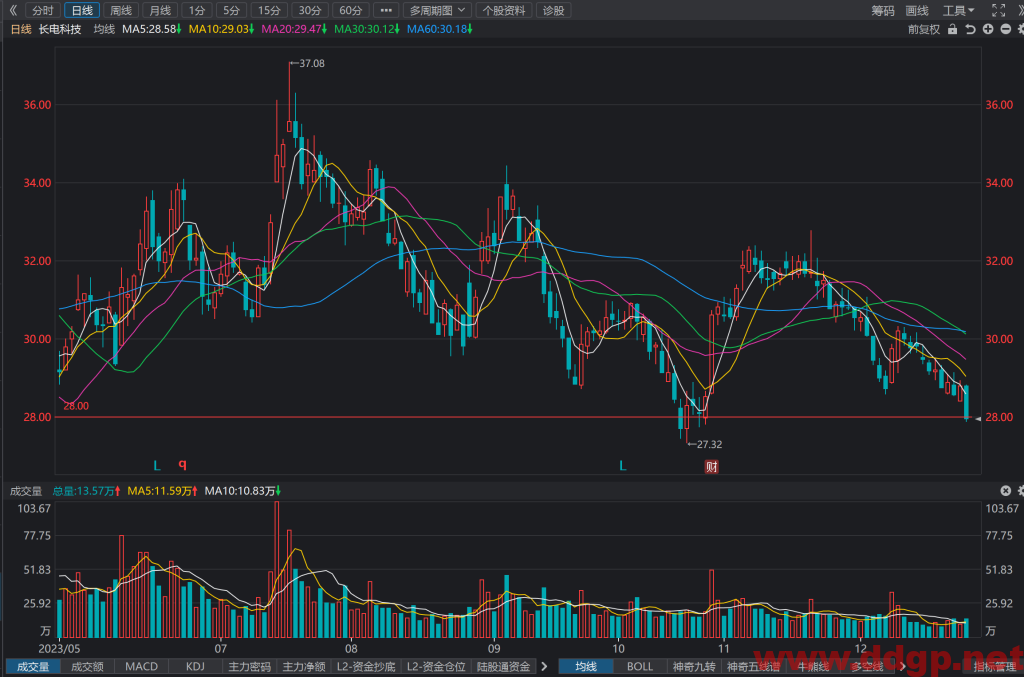Select 均线 moving average overlay tab
Image resolution: width=1024 pixels, height=677 pixels.
(x=586, y=667)
